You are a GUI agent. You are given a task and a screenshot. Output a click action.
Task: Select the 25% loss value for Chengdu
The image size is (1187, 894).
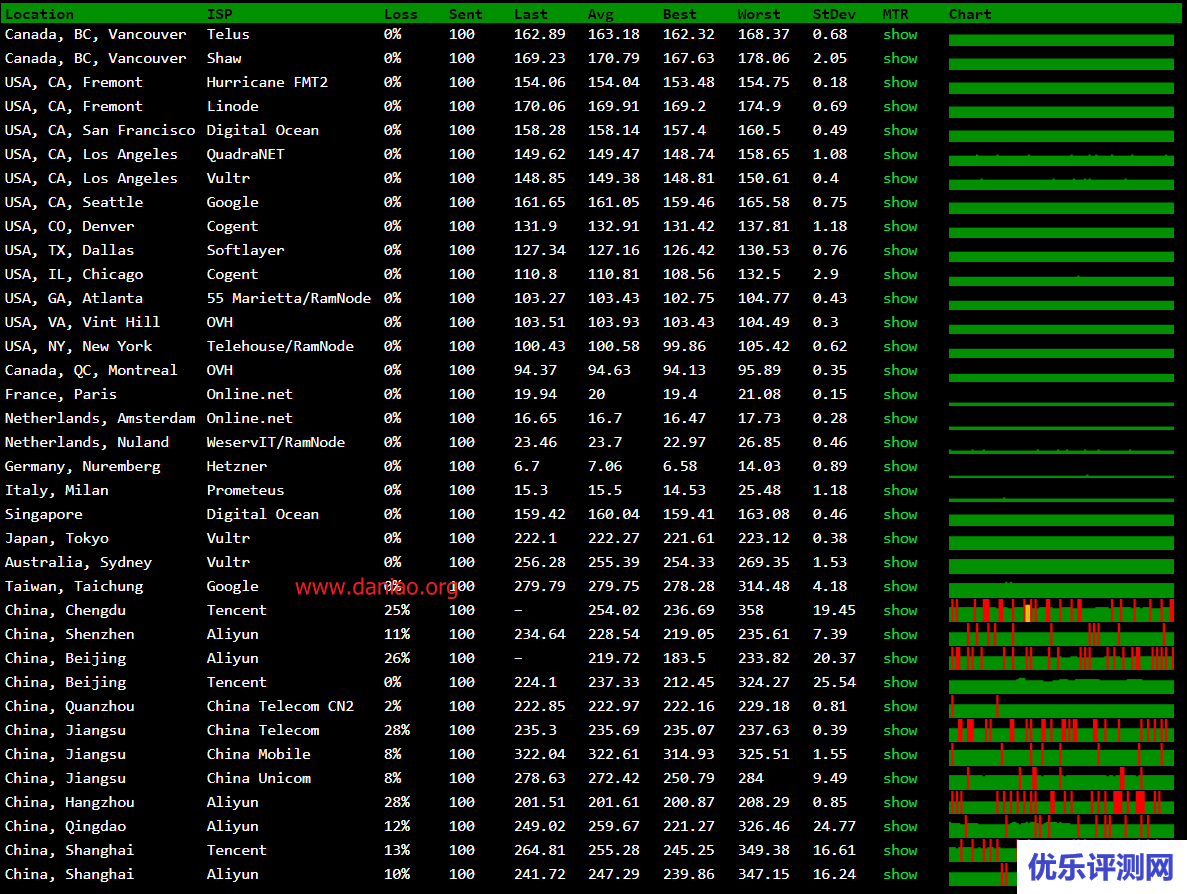pyautogui.click(x=397, y=610)
